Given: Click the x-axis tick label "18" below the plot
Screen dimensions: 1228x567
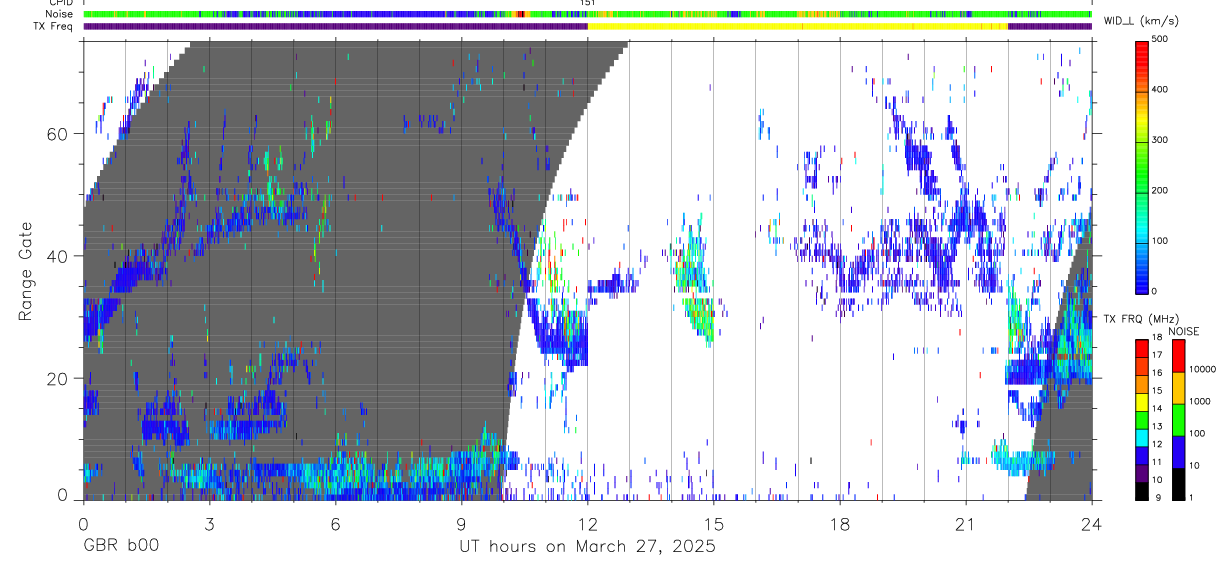Looking at the screenshot, I should [x=840, y=523].
